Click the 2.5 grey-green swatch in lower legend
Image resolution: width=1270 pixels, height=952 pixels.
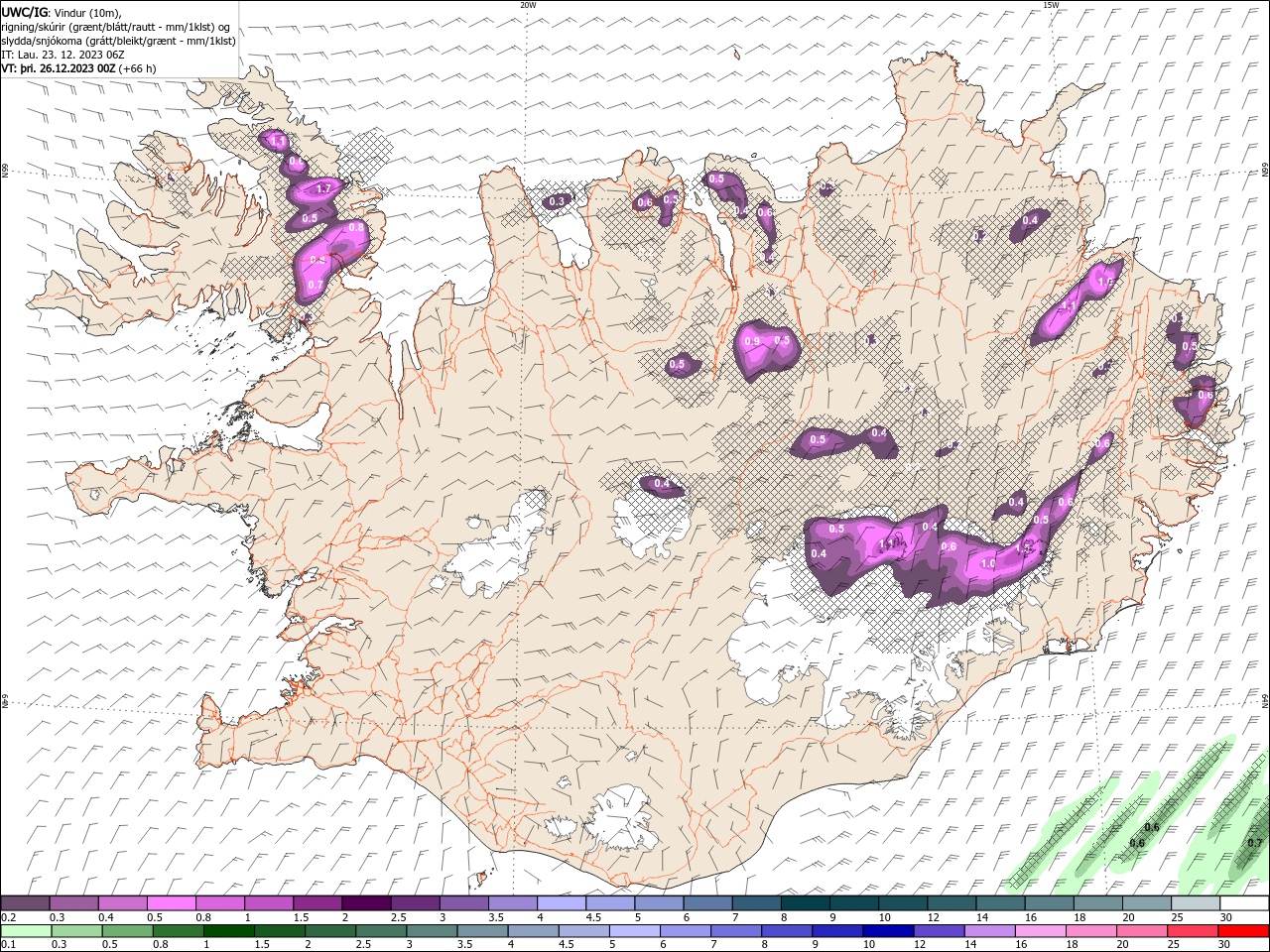coord(382,931)
